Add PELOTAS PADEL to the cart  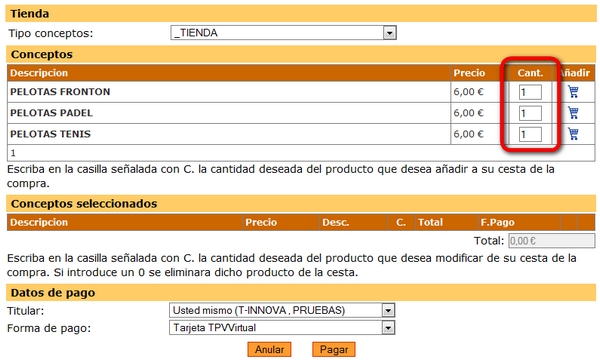(x=573, y=113)
